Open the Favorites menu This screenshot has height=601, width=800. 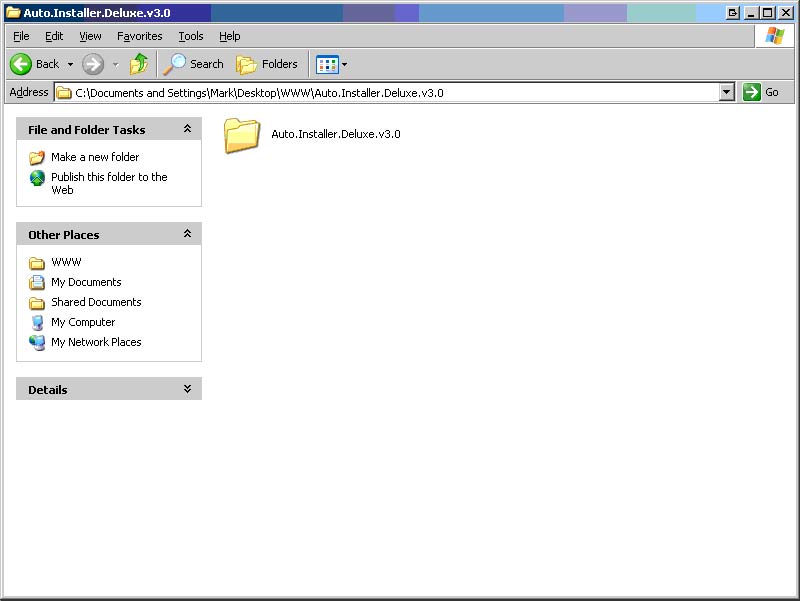tap(139, 36)
